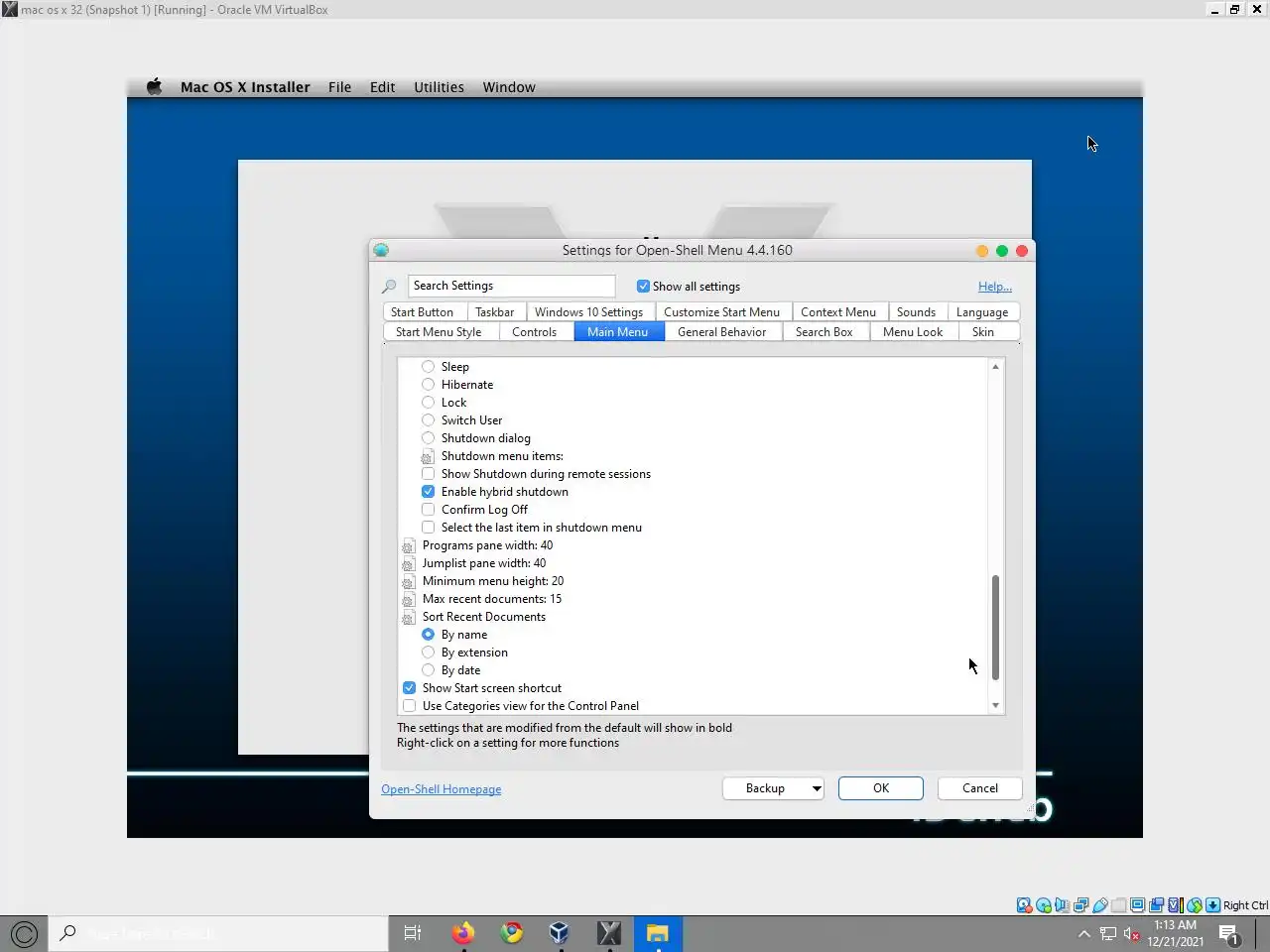Screen dimensions: 1270x952
Task: Click the settings list scrollbar thumb
Action: (995, 628)
